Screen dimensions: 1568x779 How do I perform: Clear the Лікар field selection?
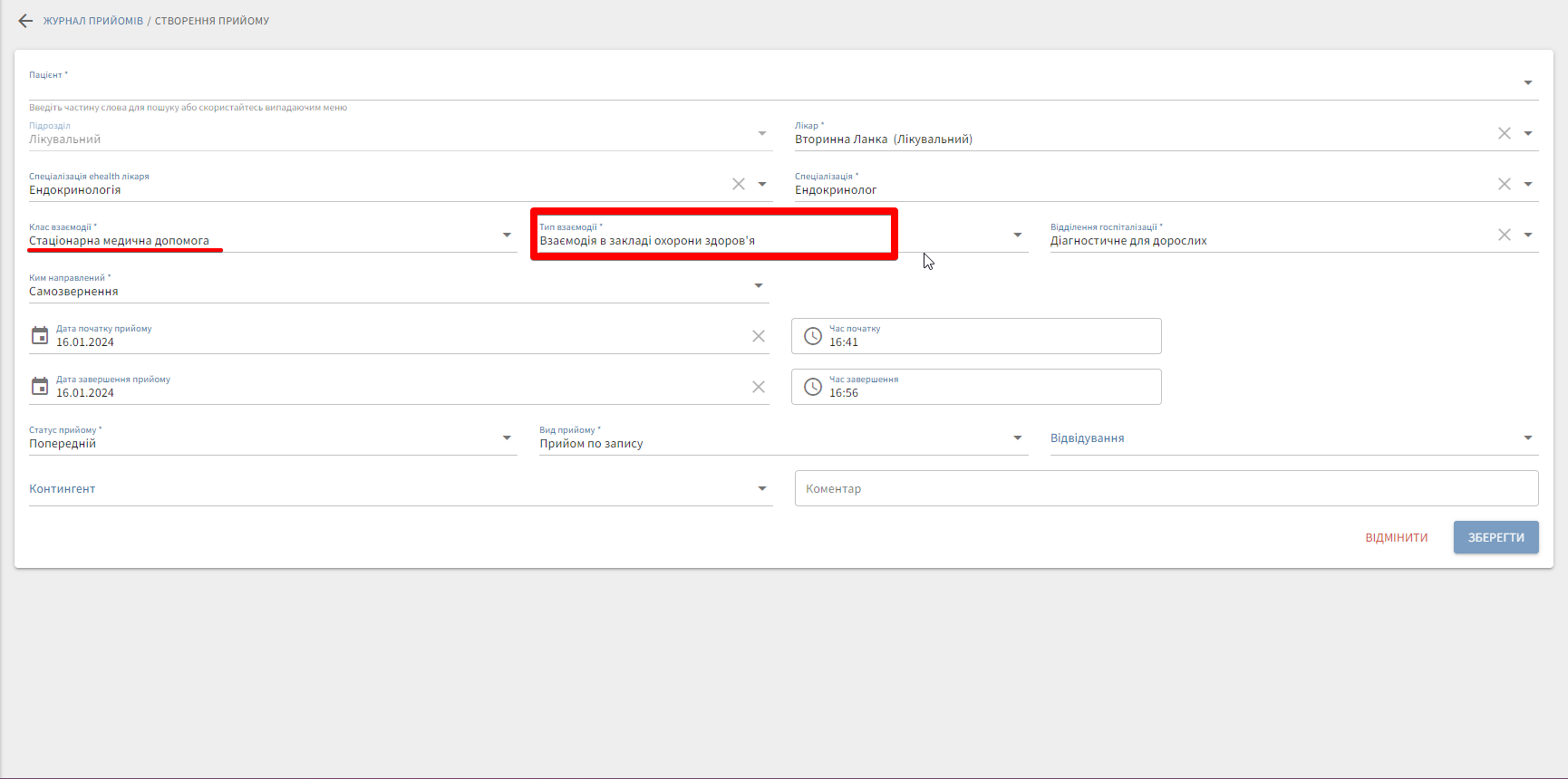[1504, 133]
